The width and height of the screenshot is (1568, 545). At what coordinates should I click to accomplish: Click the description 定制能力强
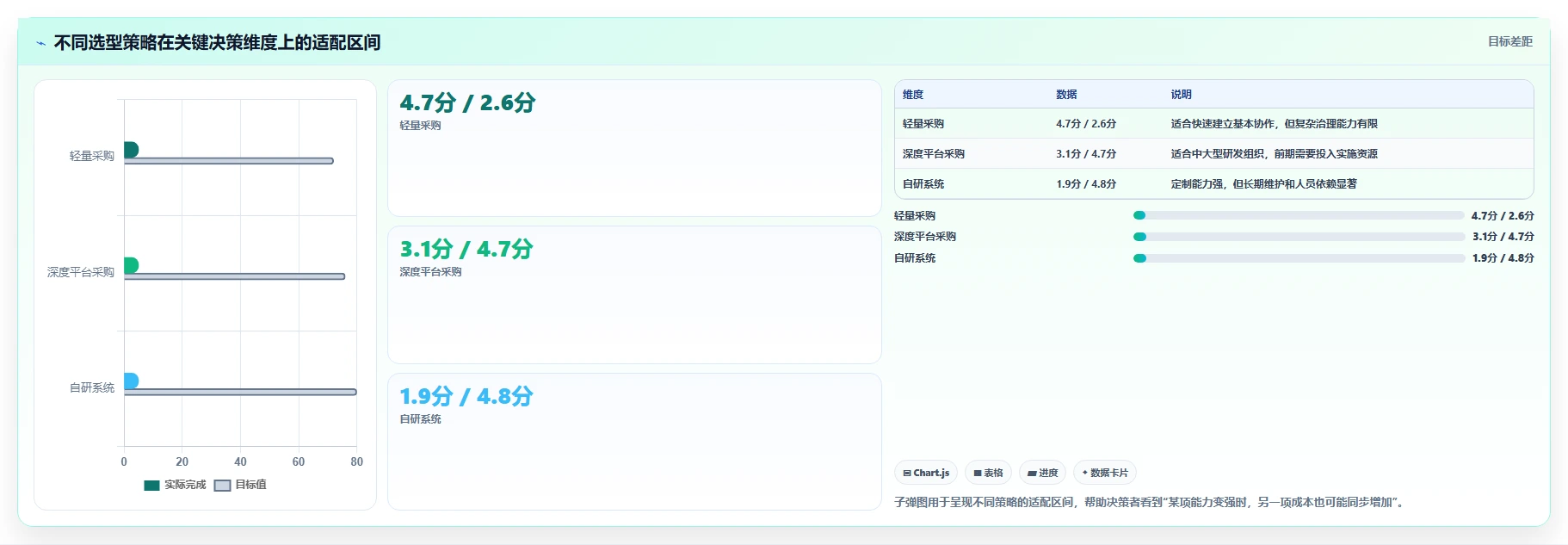tap(1263, 184)
